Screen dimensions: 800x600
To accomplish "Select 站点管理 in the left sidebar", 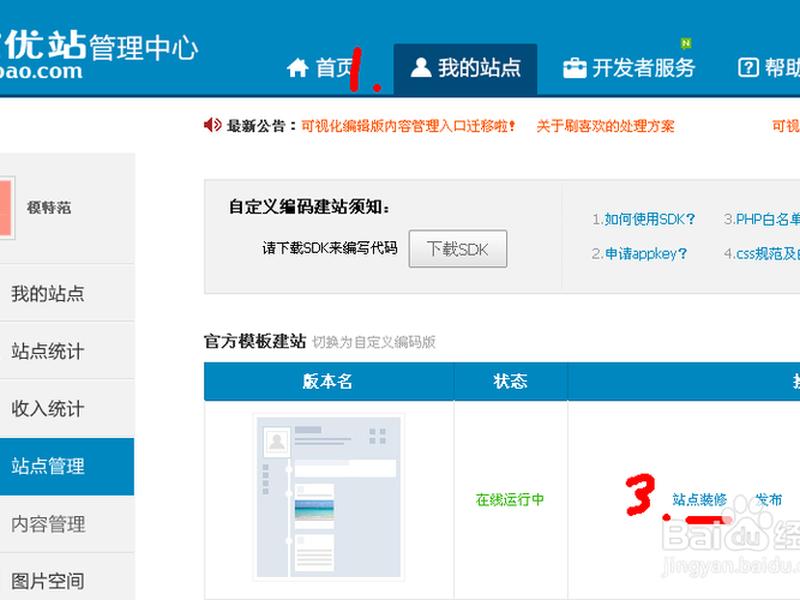I will [x=67, y=466].
